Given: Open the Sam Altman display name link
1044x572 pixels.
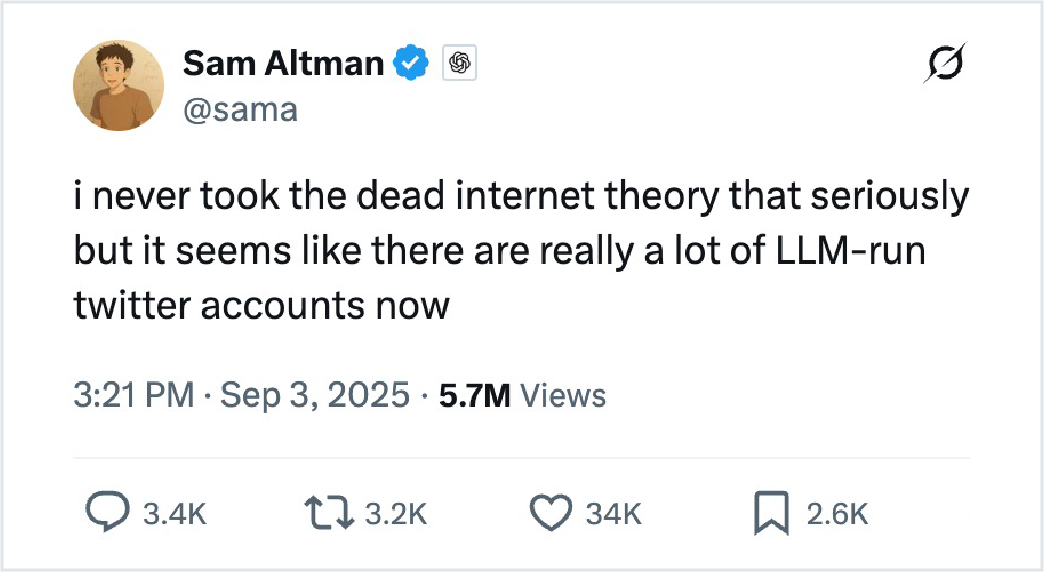Looking at the screenshot, I should coord(283,64).
